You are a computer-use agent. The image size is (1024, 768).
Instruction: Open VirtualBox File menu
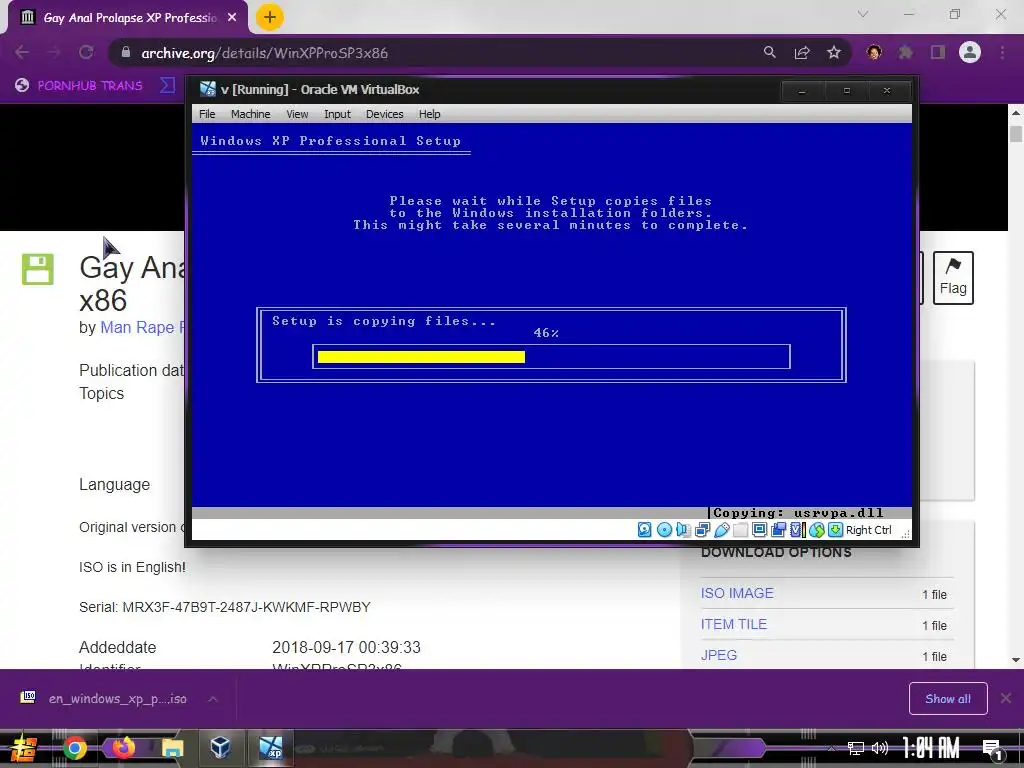(x=207, y=114)
